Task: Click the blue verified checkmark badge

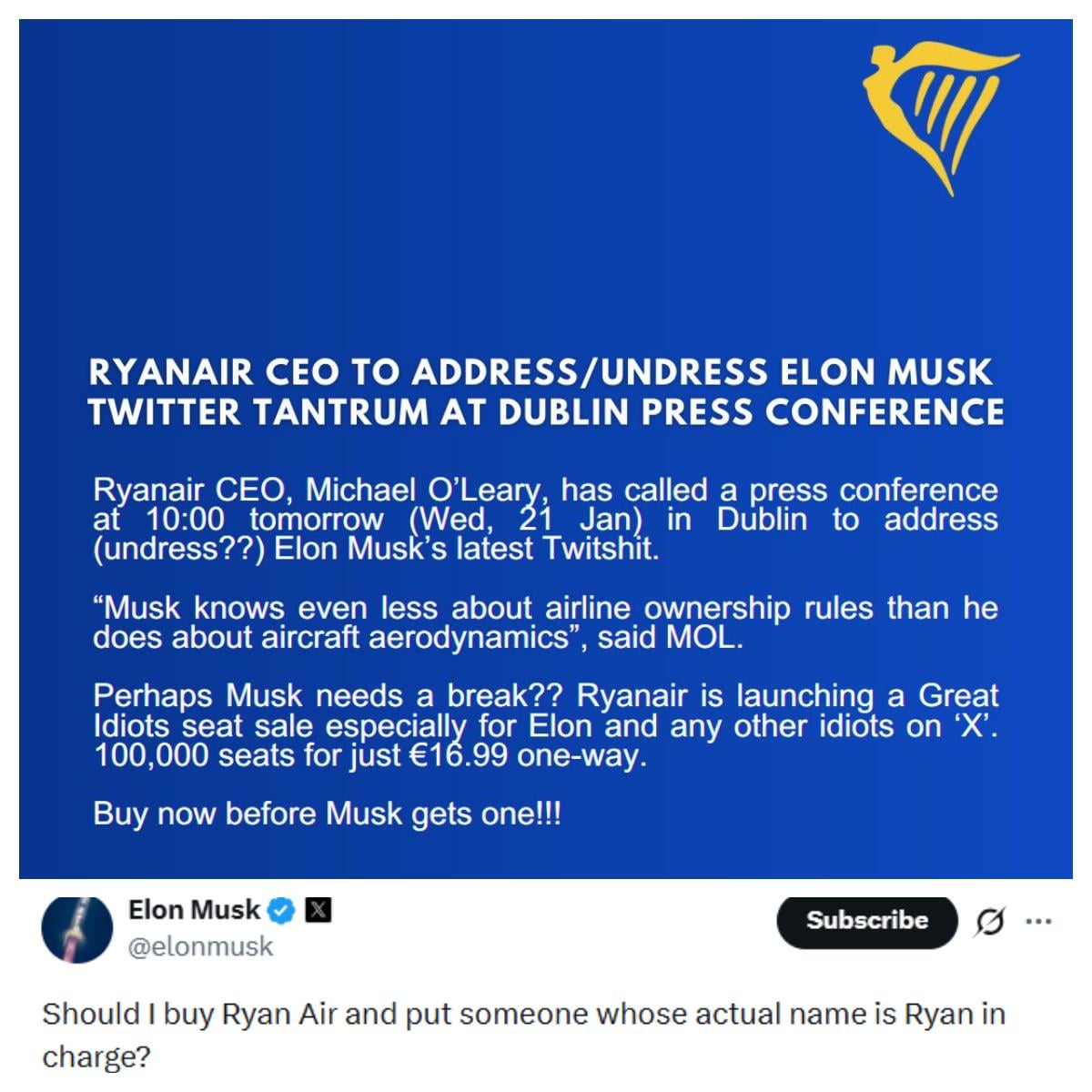Action: (x=282, y=910)
